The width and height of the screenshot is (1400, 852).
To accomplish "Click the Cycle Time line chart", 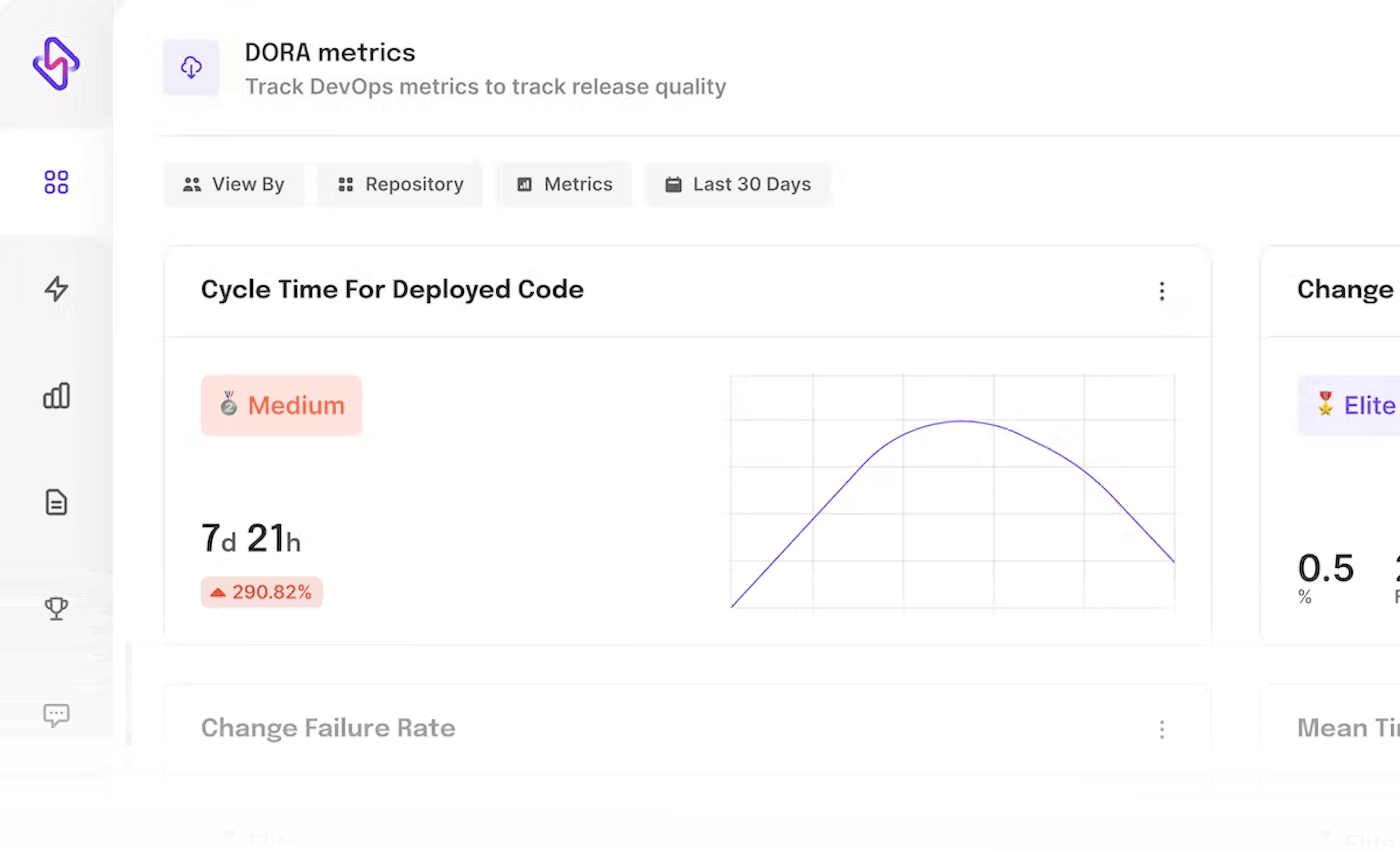I will (x=952, y=492).
